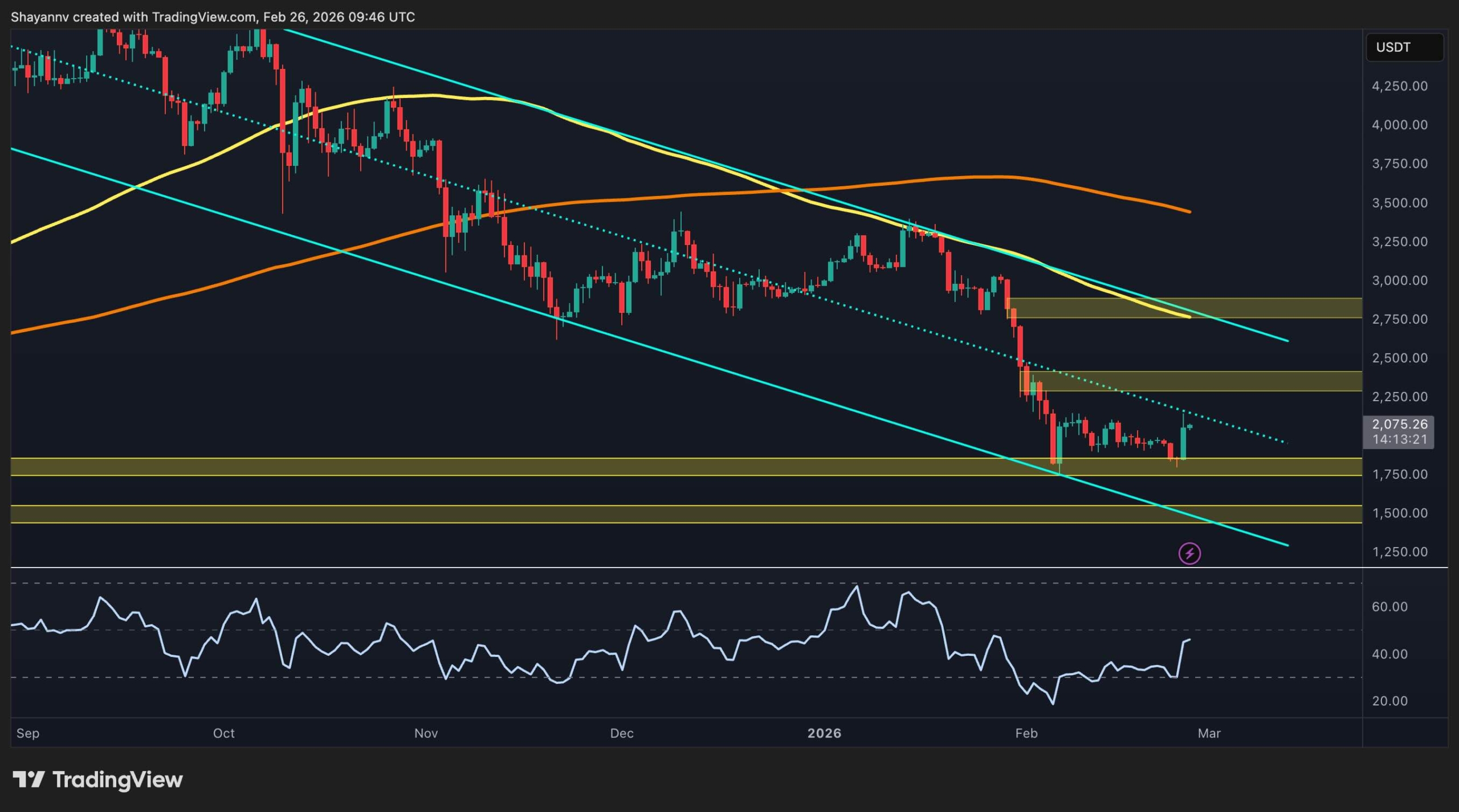This screenshot has height=812, width=1459.
Task: Click the chart attribution text by Shayannv
Action: (x=213, y=17)
